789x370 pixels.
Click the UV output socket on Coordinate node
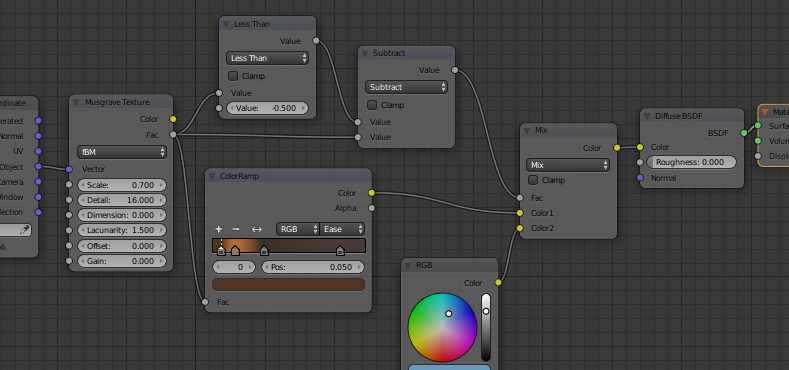tap(38, 151)
